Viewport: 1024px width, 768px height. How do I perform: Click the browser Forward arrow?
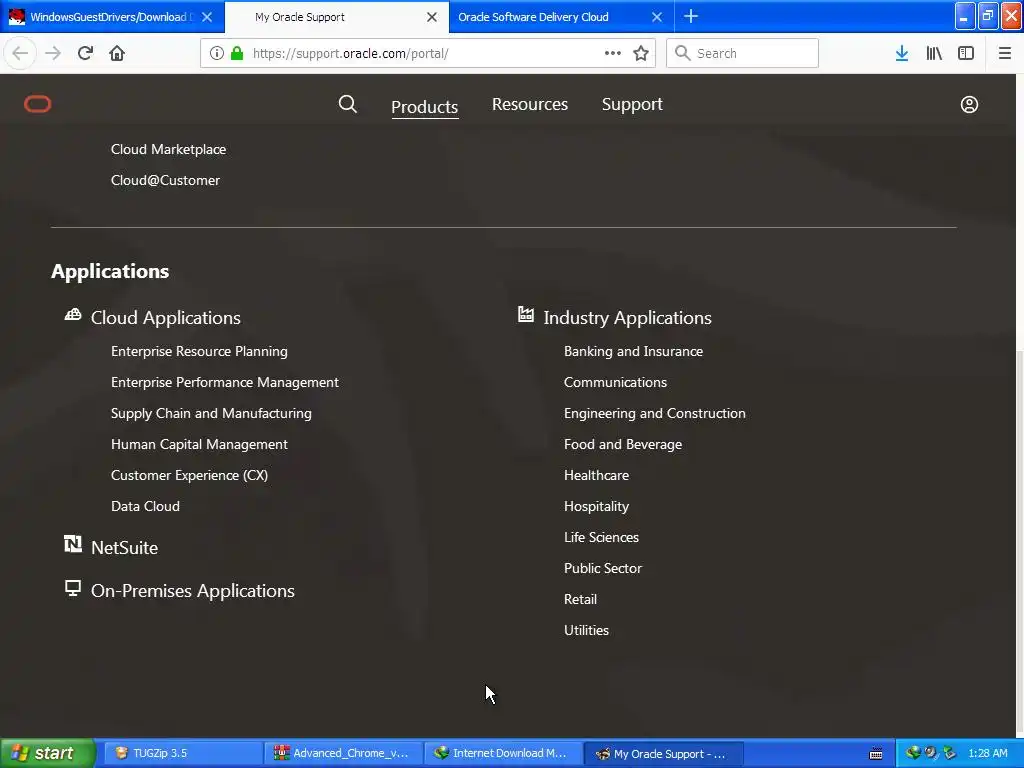pos(53,53)
